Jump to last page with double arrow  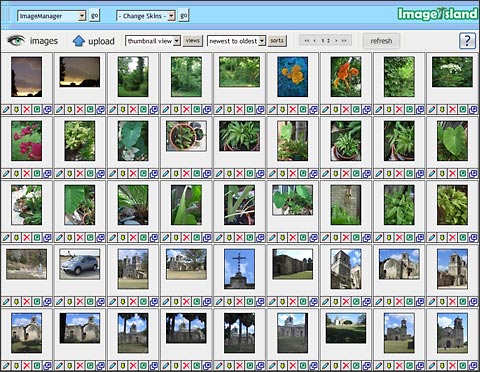[x=344, y=41]
